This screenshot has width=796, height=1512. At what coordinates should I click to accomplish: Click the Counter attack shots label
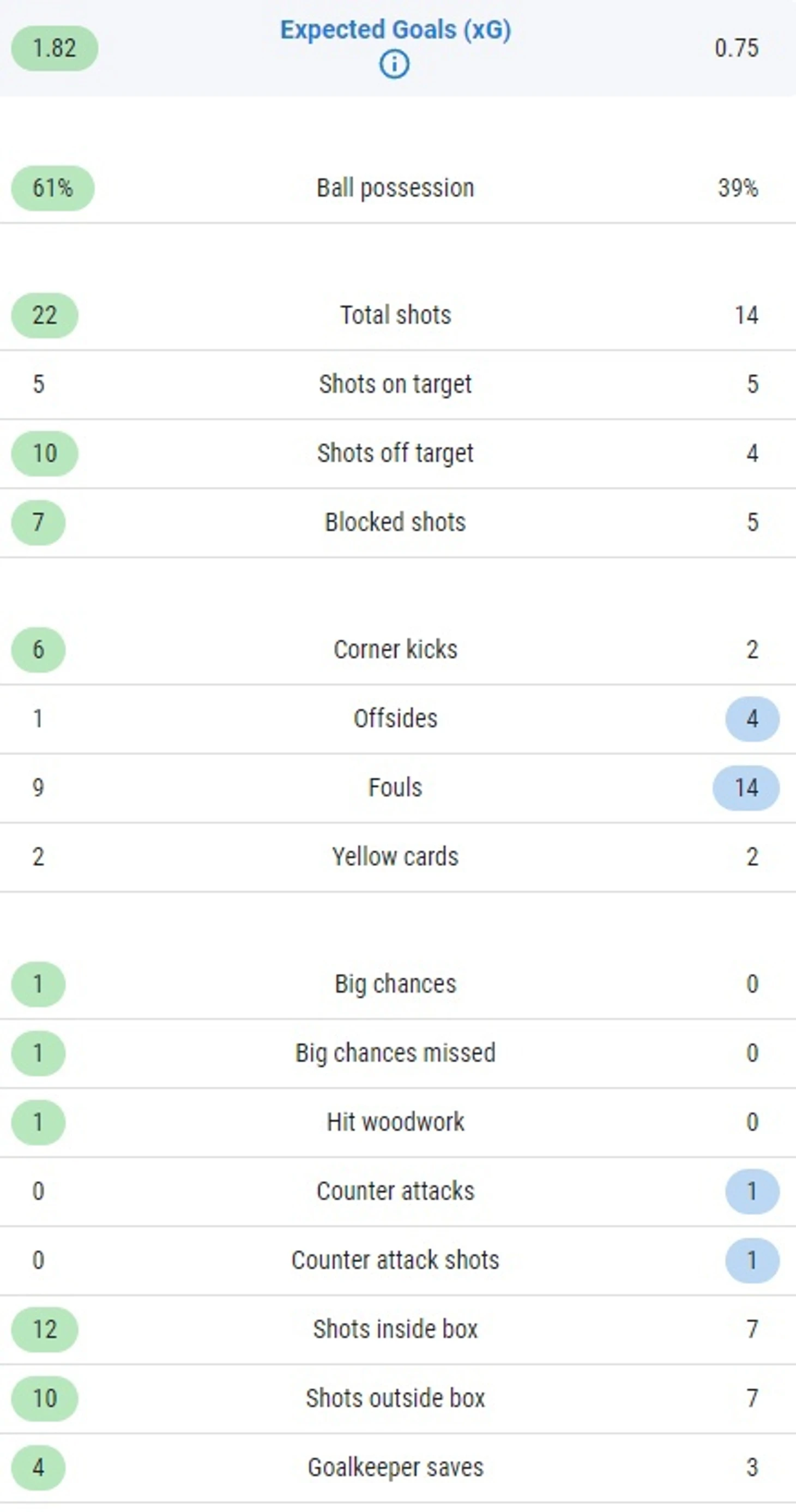[395, 1260]
